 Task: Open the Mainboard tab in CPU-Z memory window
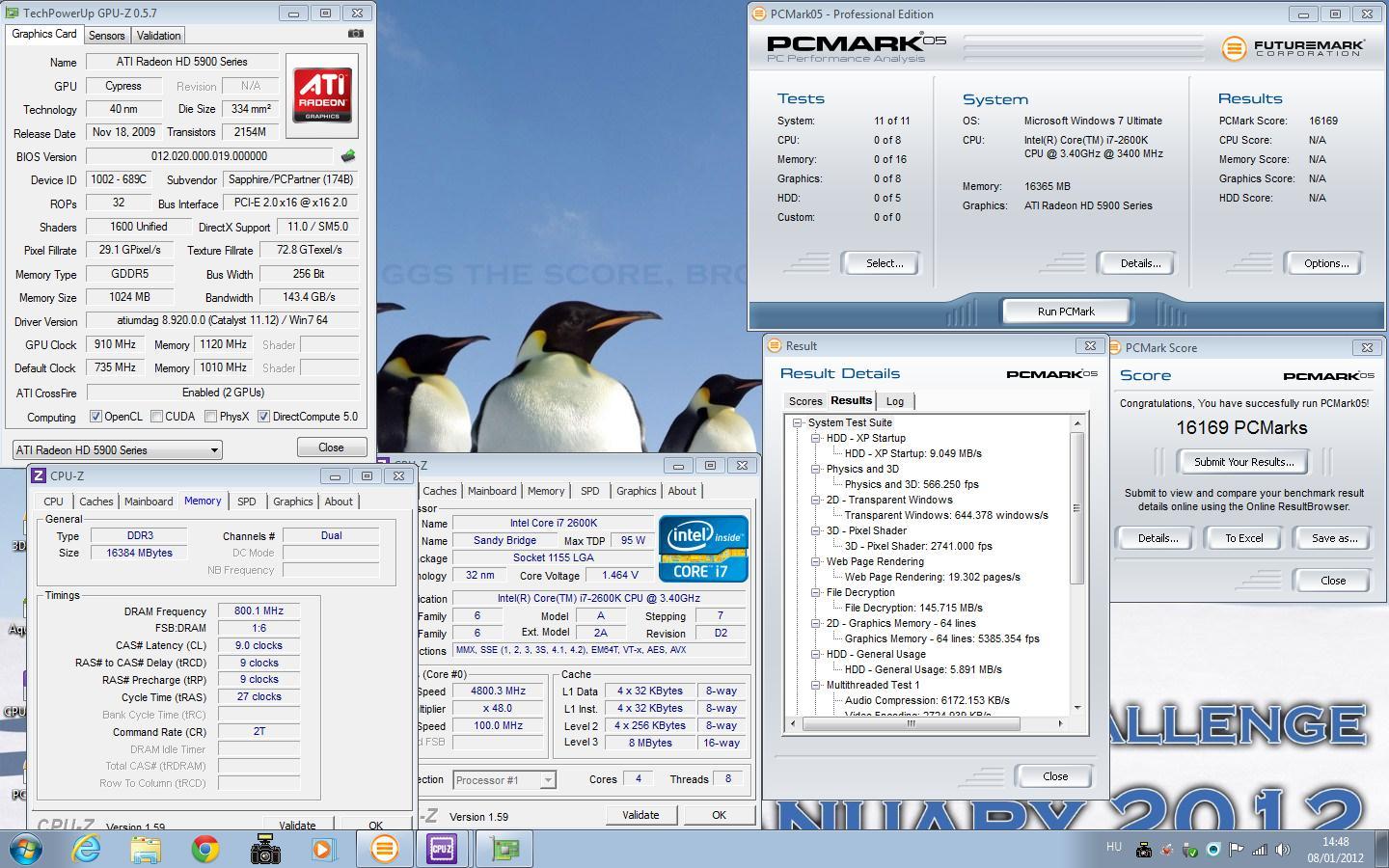[149, 502]
